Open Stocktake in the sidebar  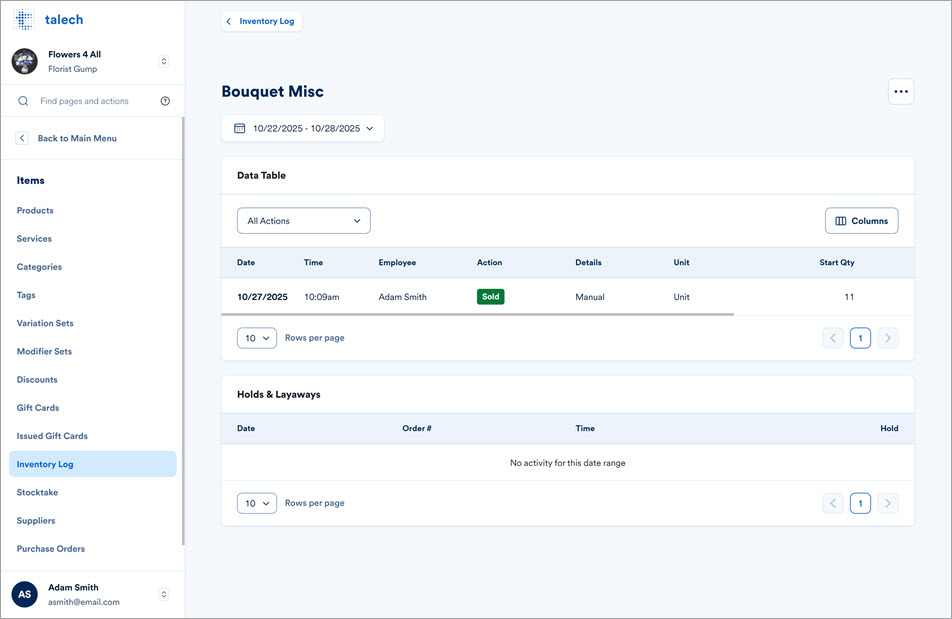click(37, 493)
